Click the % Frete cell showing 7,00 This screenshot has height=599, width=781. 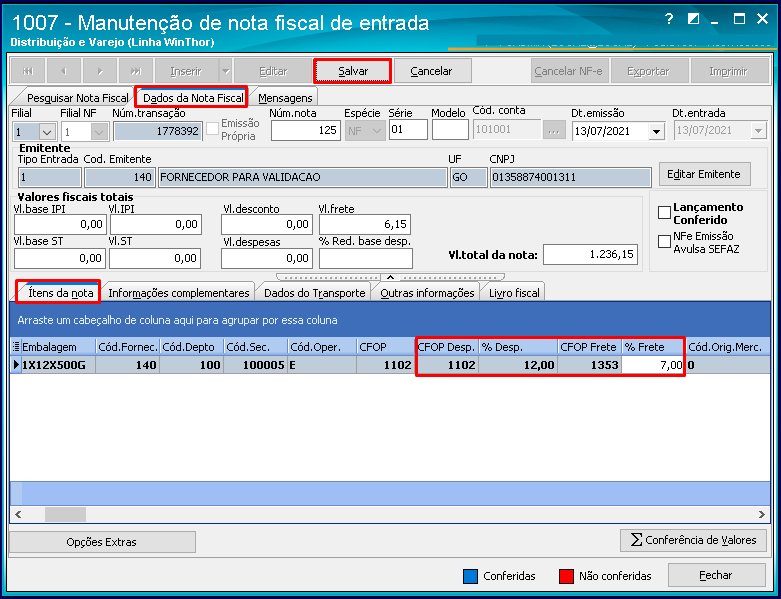click(652, 365)
